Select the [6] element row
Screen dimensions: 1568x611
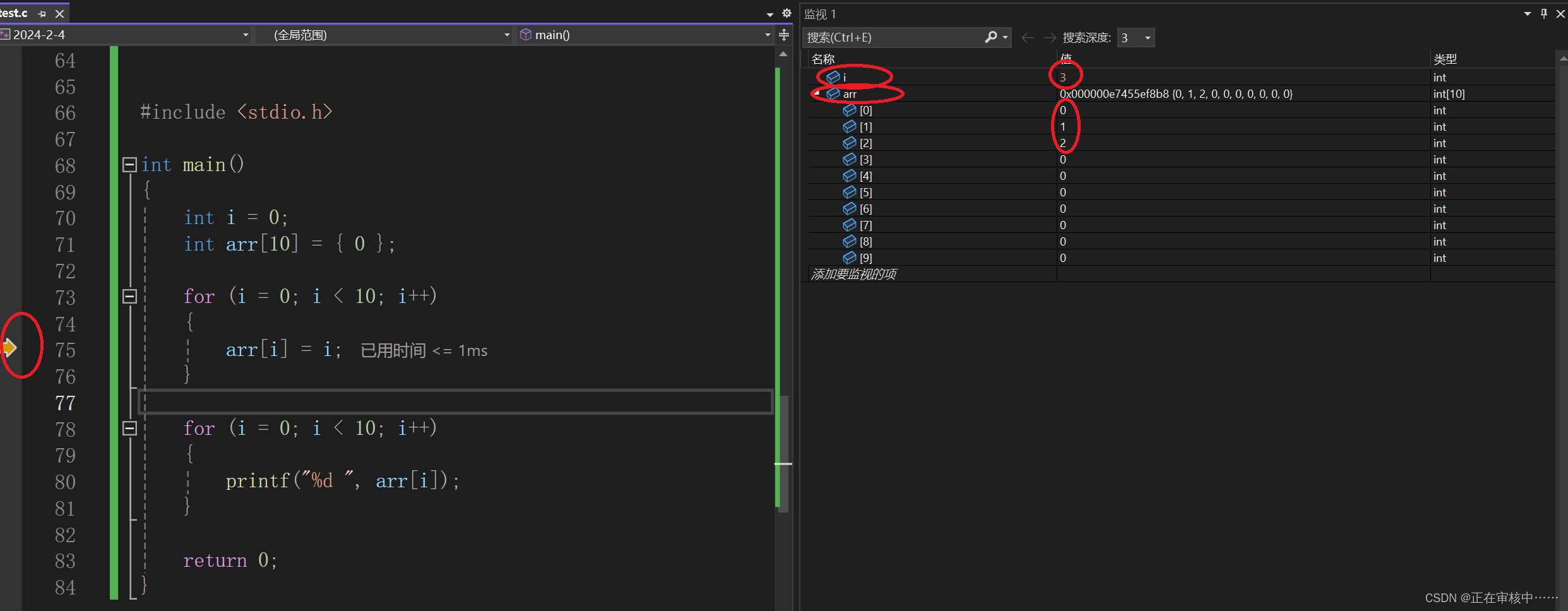(x=1182, y=208)
